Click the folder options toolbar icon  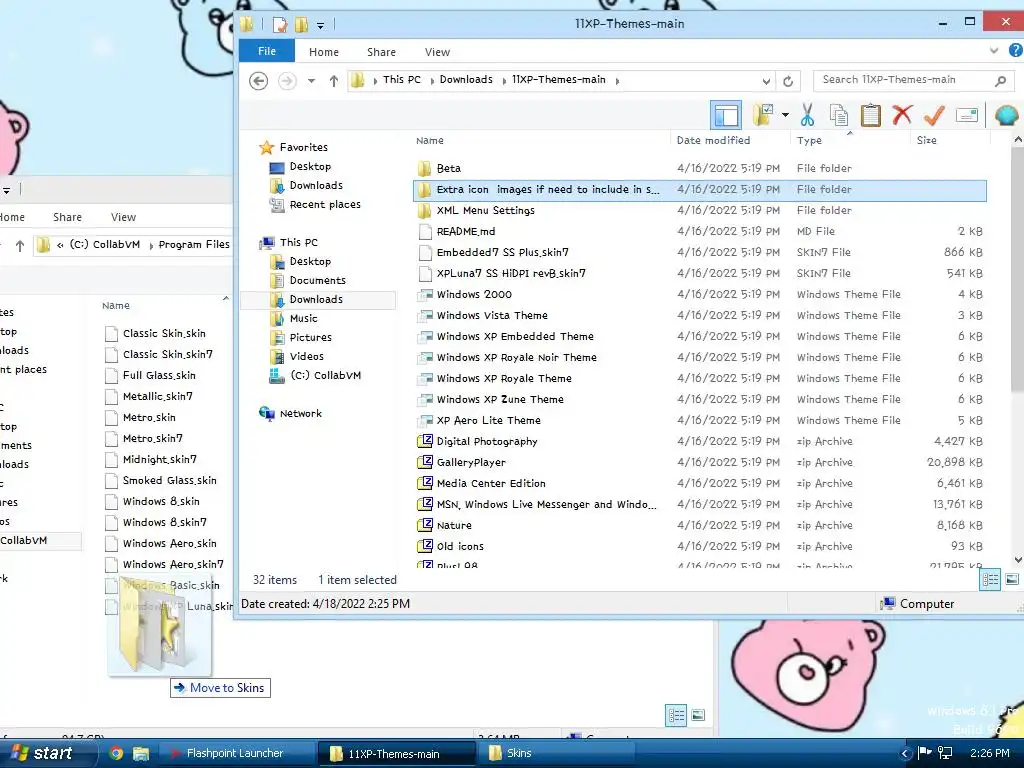(763, 116)
